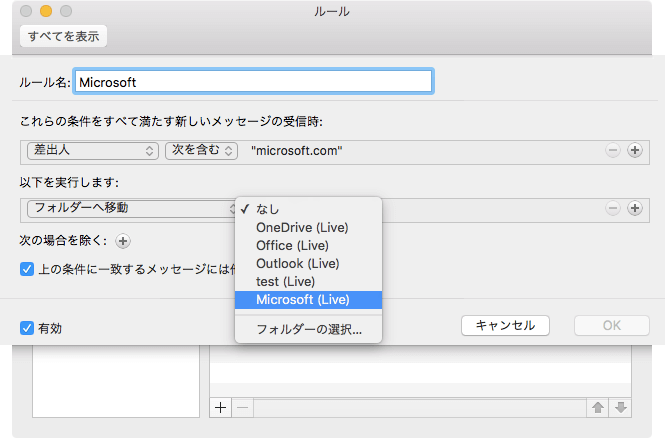Remove selected rule with minus button below the list
The height and width of the screenshot is (438, 665).
[x=243, y=408]
